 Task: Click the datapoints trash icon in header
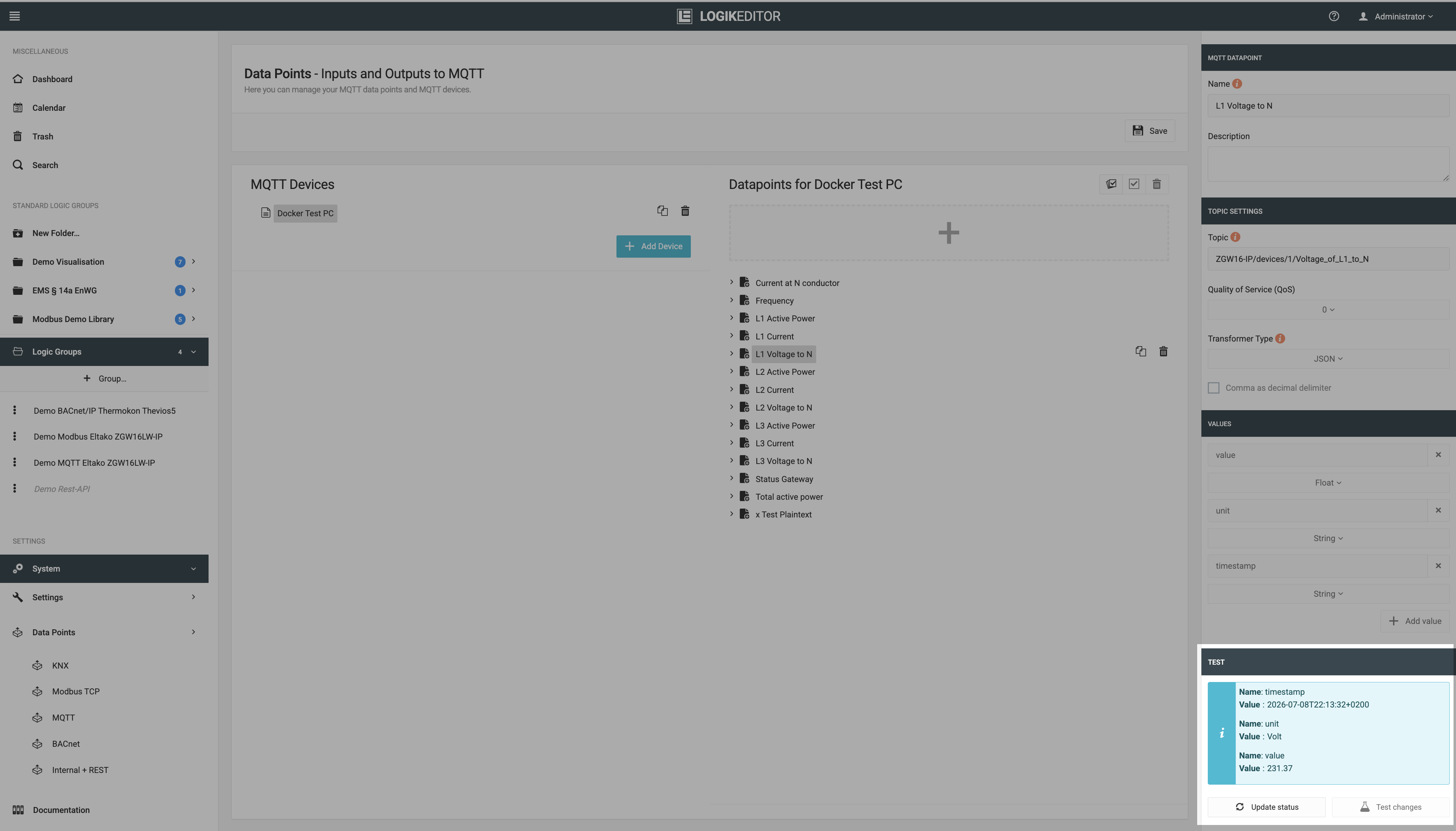pos(1156,184)
